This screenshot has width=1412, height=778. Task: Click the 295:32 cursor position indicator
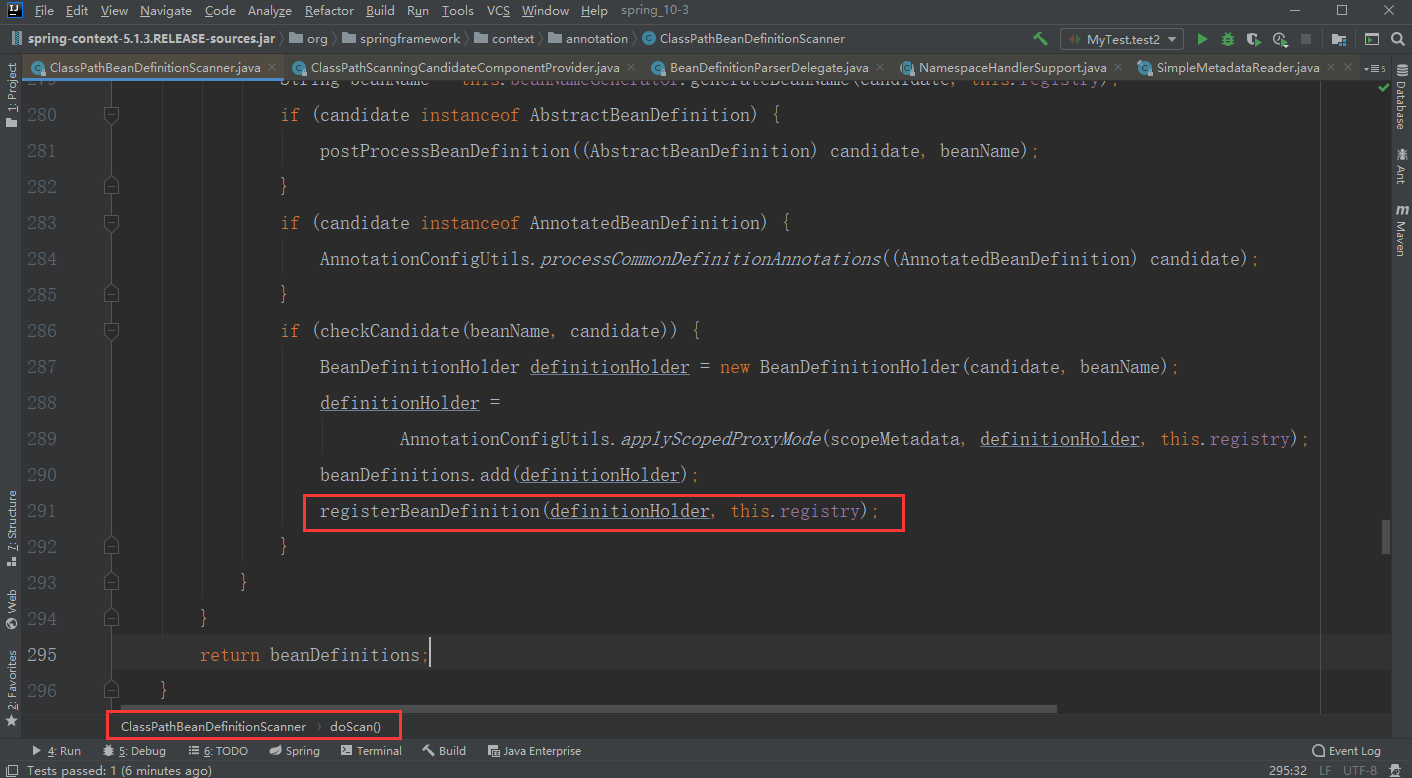point(1288,771)
